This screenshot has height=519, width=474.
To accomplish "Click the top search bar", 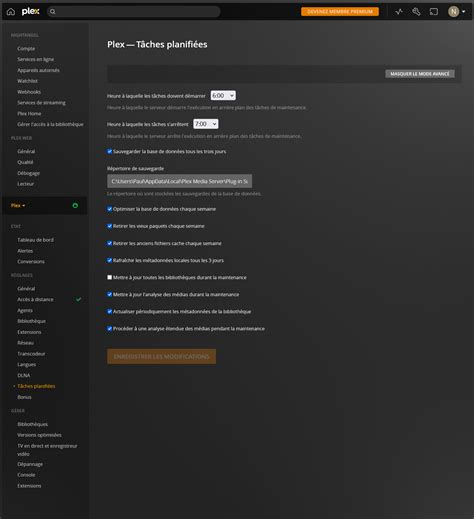I will [133, 12].
